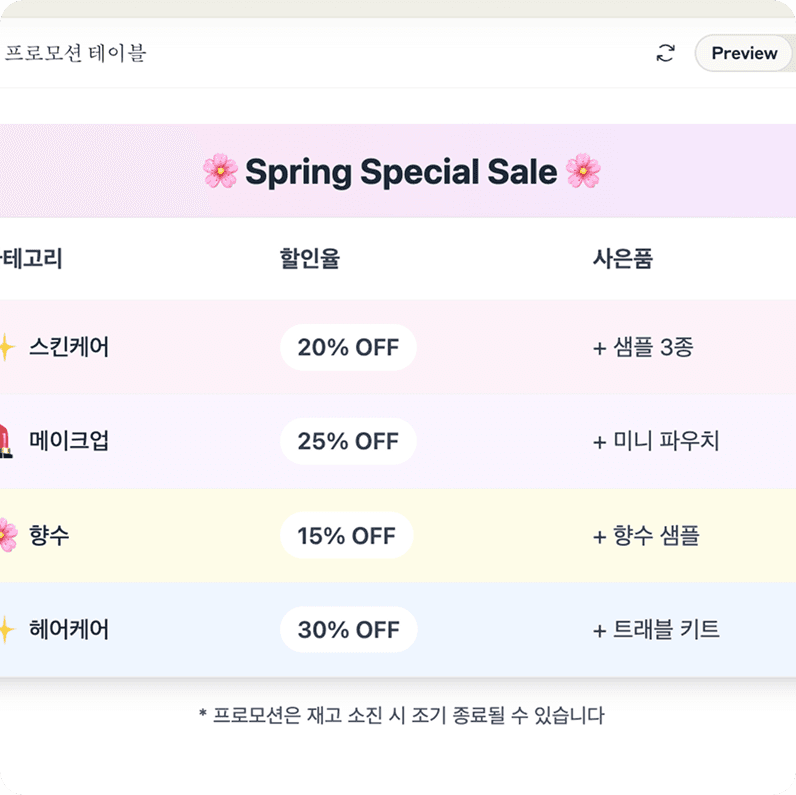The width and height of the screenshot is (796, 795).
Task: Click the 30% OFF badge
Action: pyautogui.click(x=348, y=629)
